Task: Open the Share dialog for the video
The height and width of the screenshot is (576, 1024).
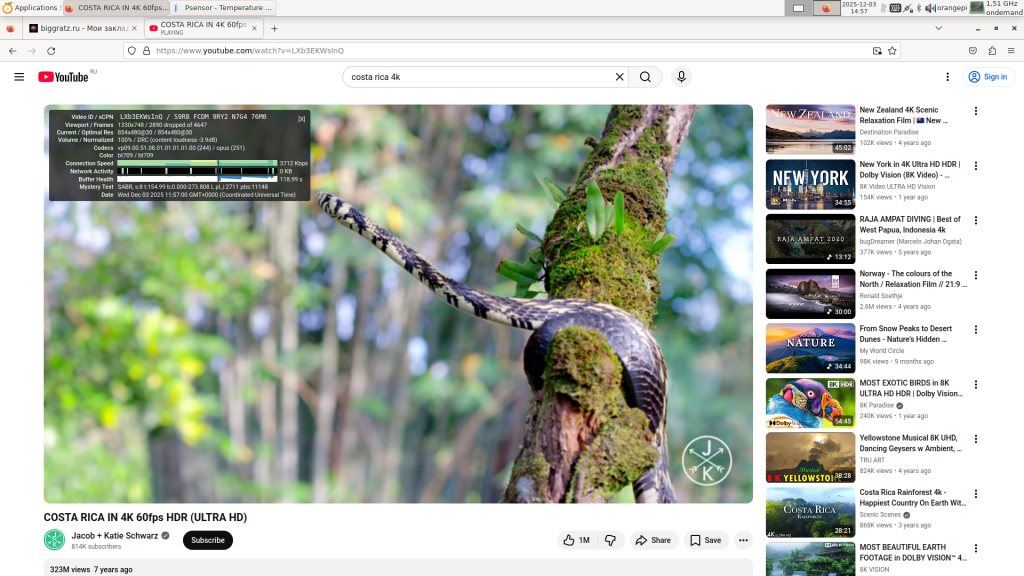Action: (653, 540)
